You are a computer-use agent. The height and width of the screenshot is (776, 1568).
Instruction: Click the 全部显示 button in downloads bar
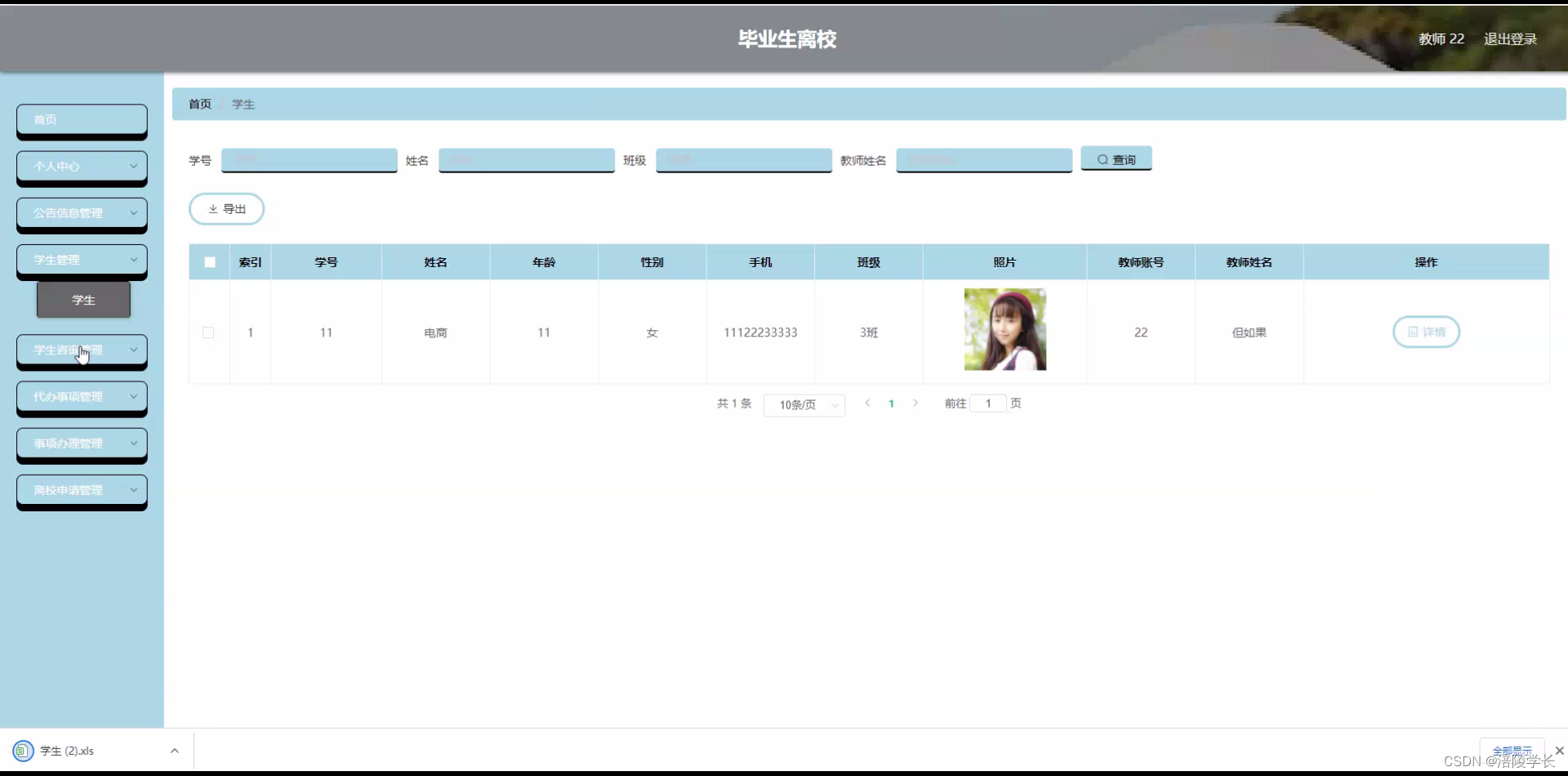(x=1512, y=749)
